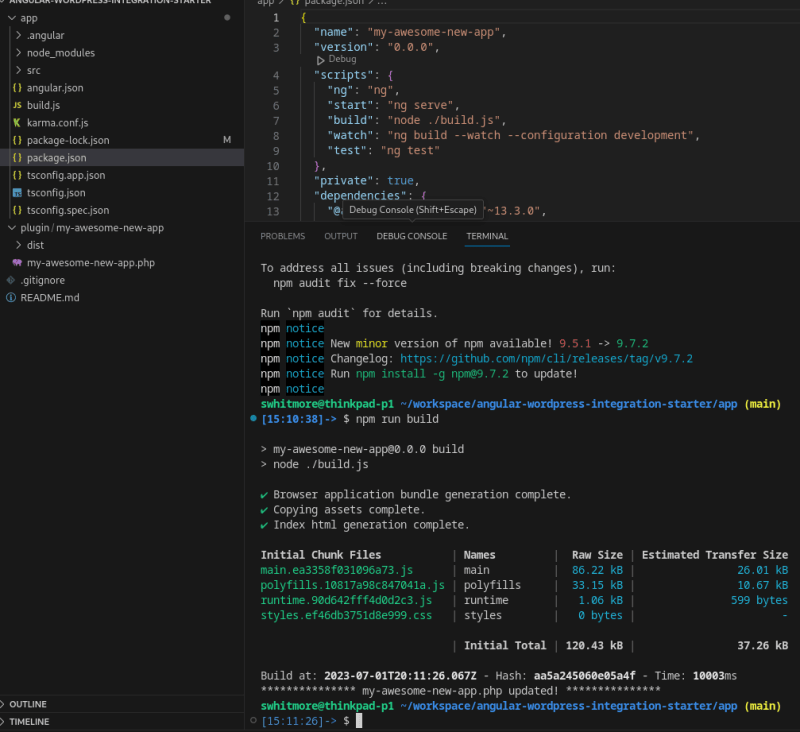Click the blue command marker beside 15:10:38 prompt
The image size is (800, 732).
tap(253, 418)
